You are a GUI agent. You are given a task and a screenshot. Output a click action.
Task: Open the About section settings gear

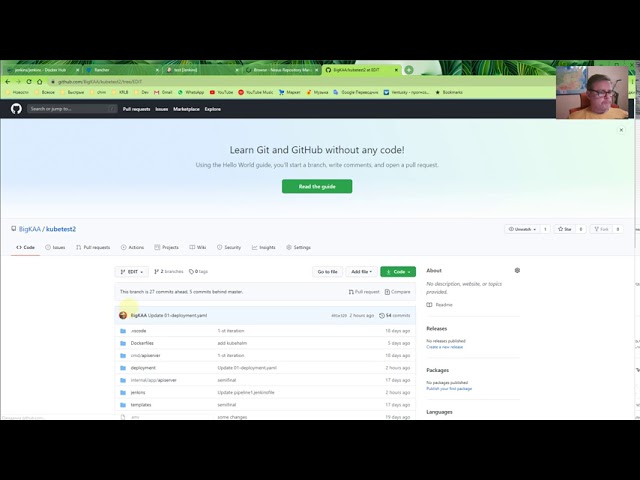click(x=517, y=270)
